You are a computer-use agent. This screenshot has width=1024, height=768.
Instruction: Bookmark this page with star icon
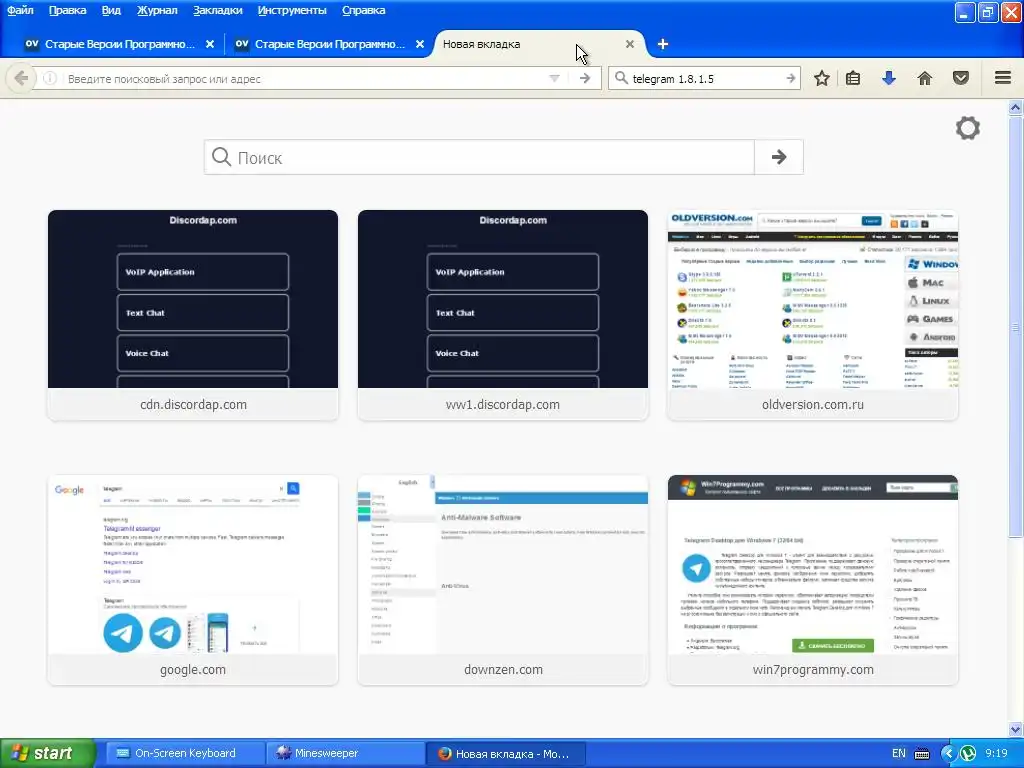pos(822,78)
